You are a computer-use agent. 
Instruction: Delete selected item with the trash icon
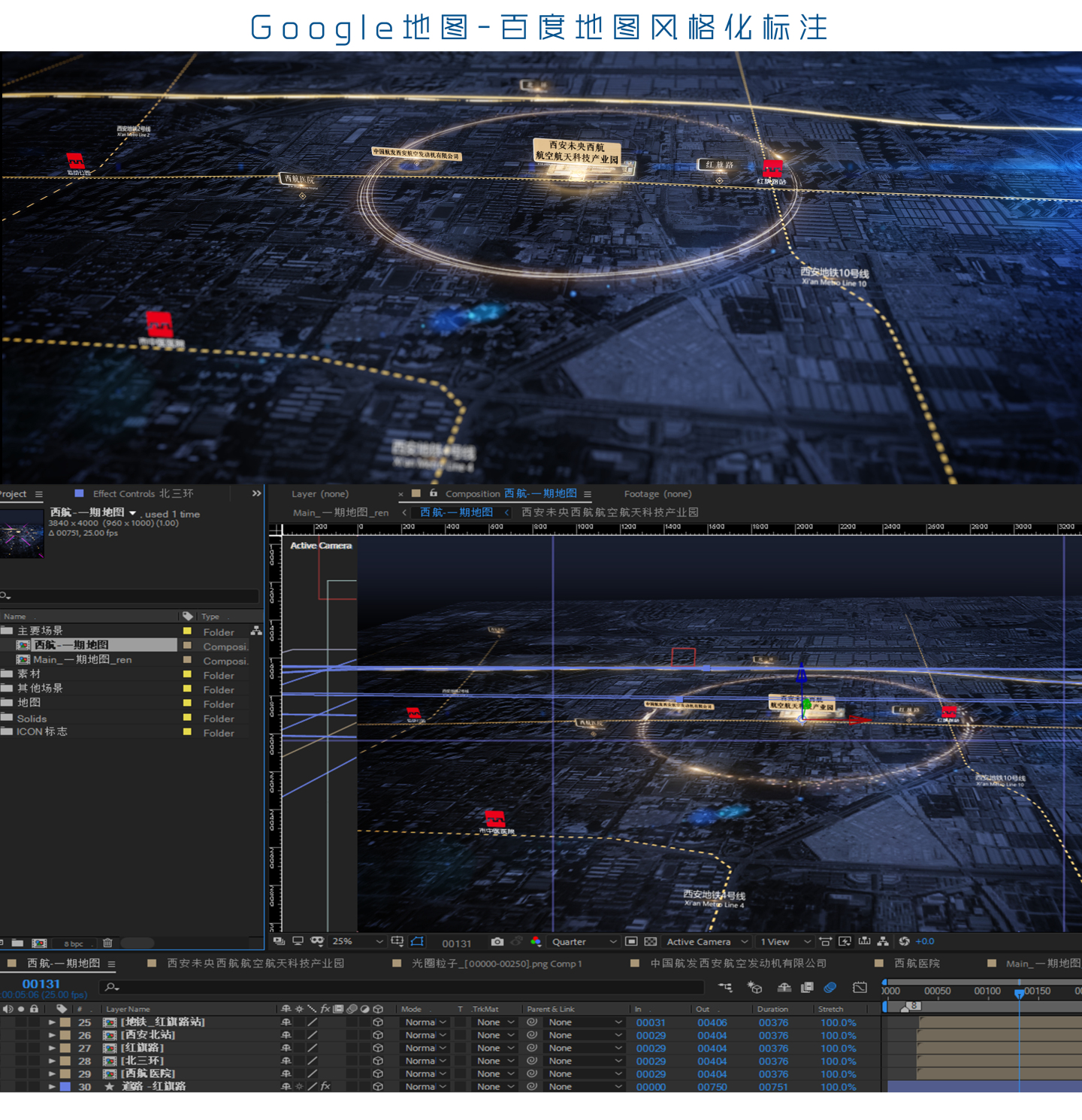coord(107,943)
